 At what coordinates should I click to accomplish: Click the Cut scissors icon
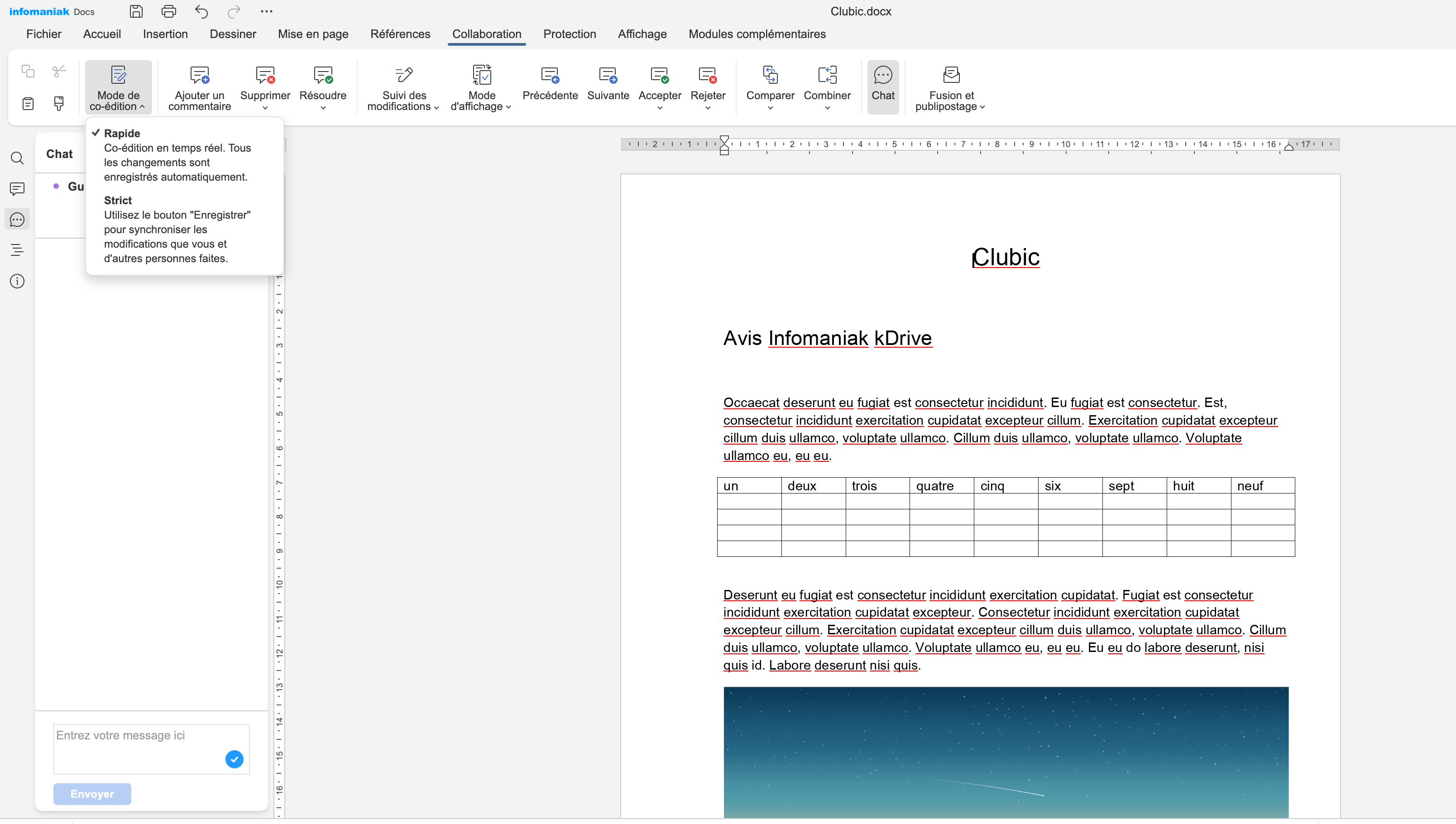coord(59,72)
